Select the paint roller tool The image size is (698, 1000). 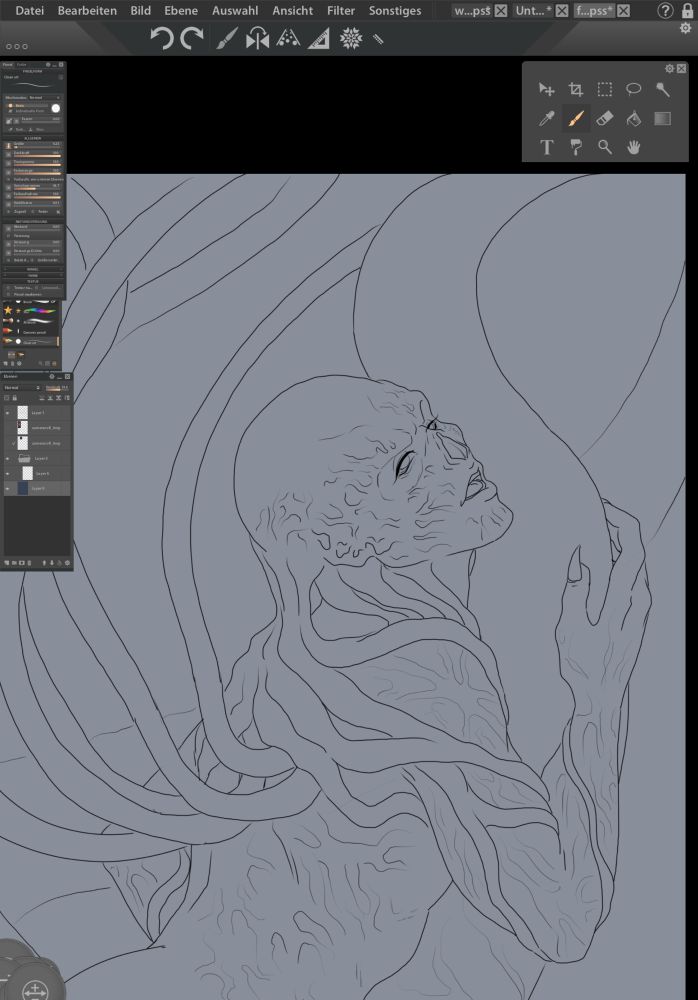pyautogui.click(x=575, y=147)
